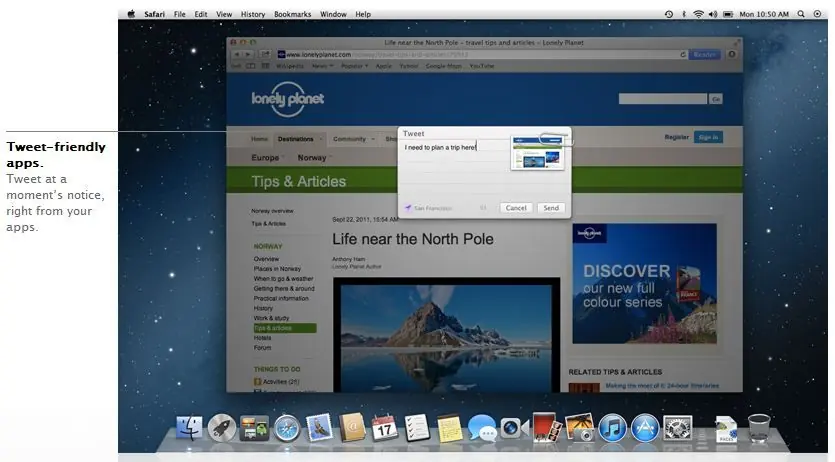Click Cancel in the Tweet sheet
The height and width of the screenshot is (462, 835).
point(515,208)
